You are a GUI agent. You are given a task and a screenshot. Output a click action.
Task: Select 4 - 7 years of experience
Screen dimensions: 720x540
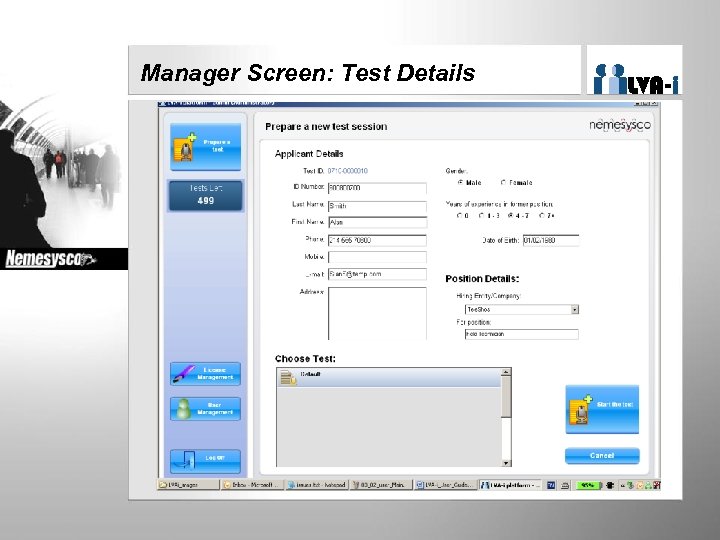pyautogui.click(x=510, y=215)
